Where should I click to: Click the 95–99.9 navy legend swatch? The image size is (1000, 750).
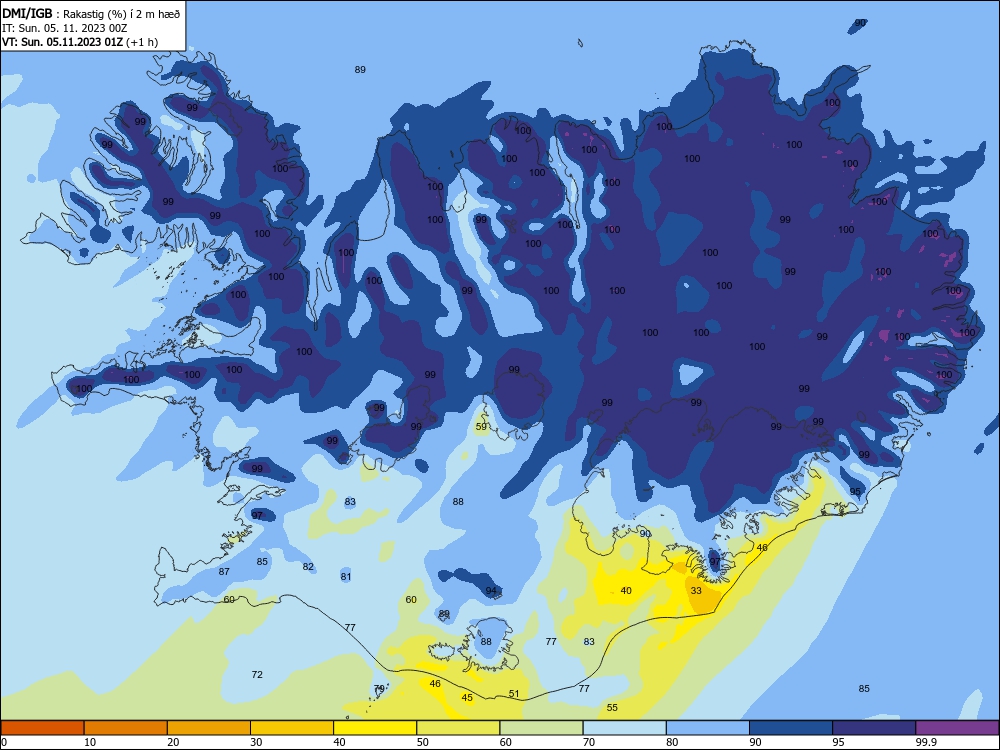[x=874, y=728]
